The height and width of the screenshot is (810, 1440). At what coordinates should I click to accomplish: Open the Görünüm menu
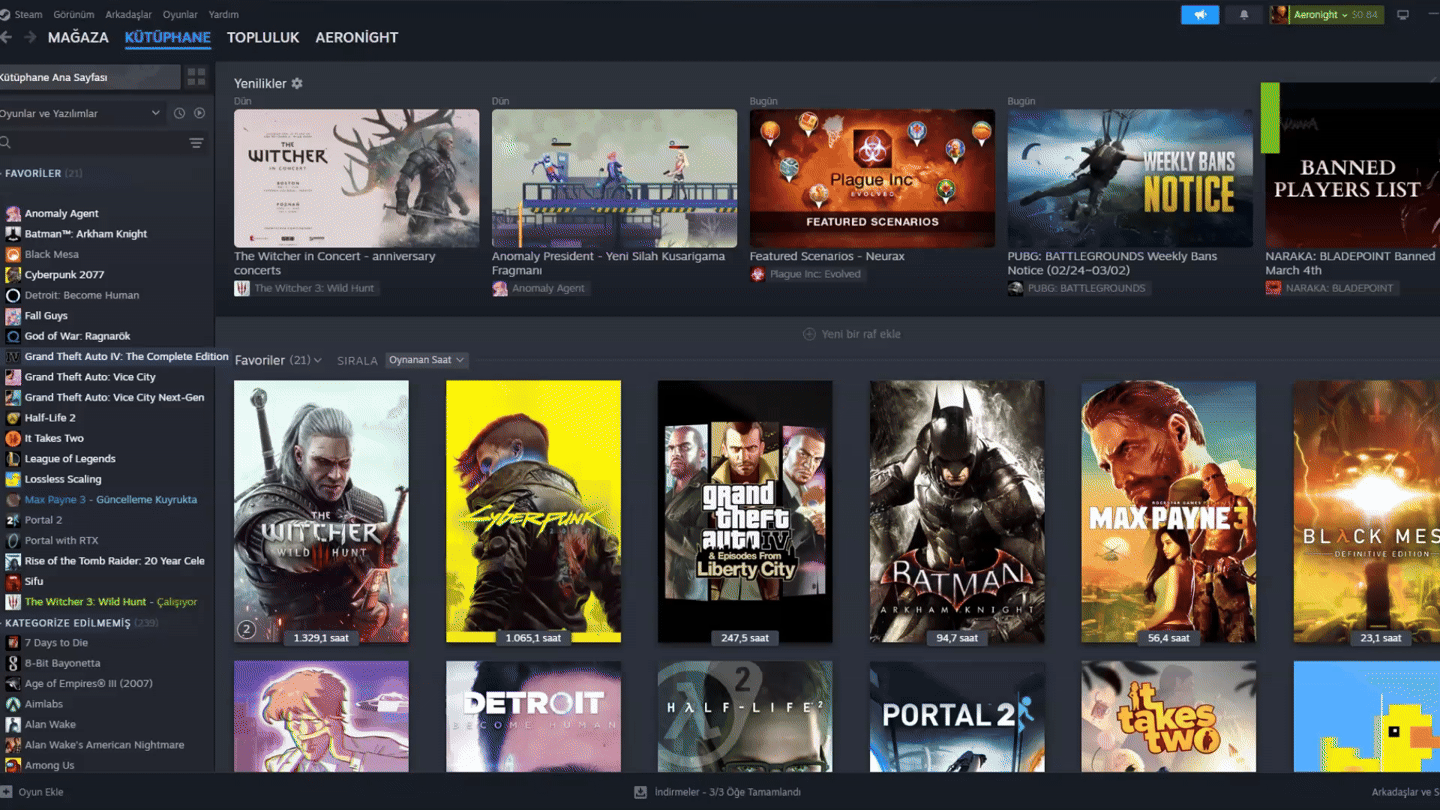72,15
